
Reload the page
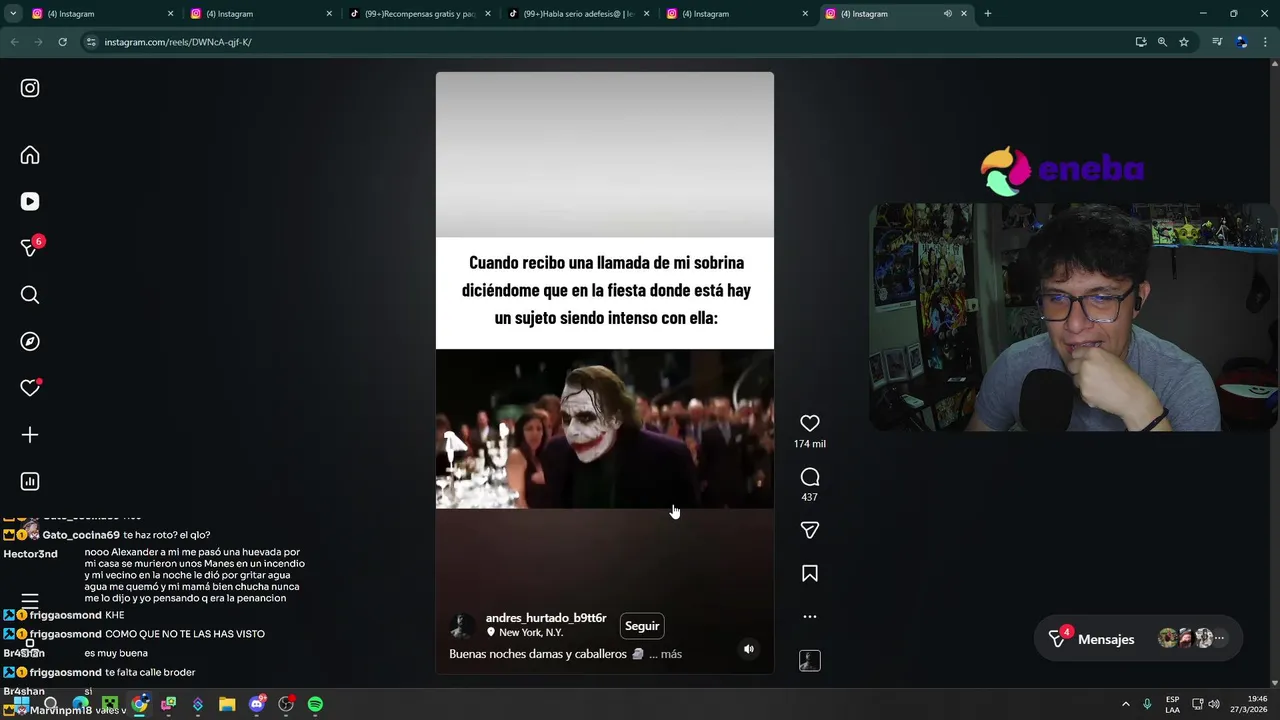tap(62, 42)
